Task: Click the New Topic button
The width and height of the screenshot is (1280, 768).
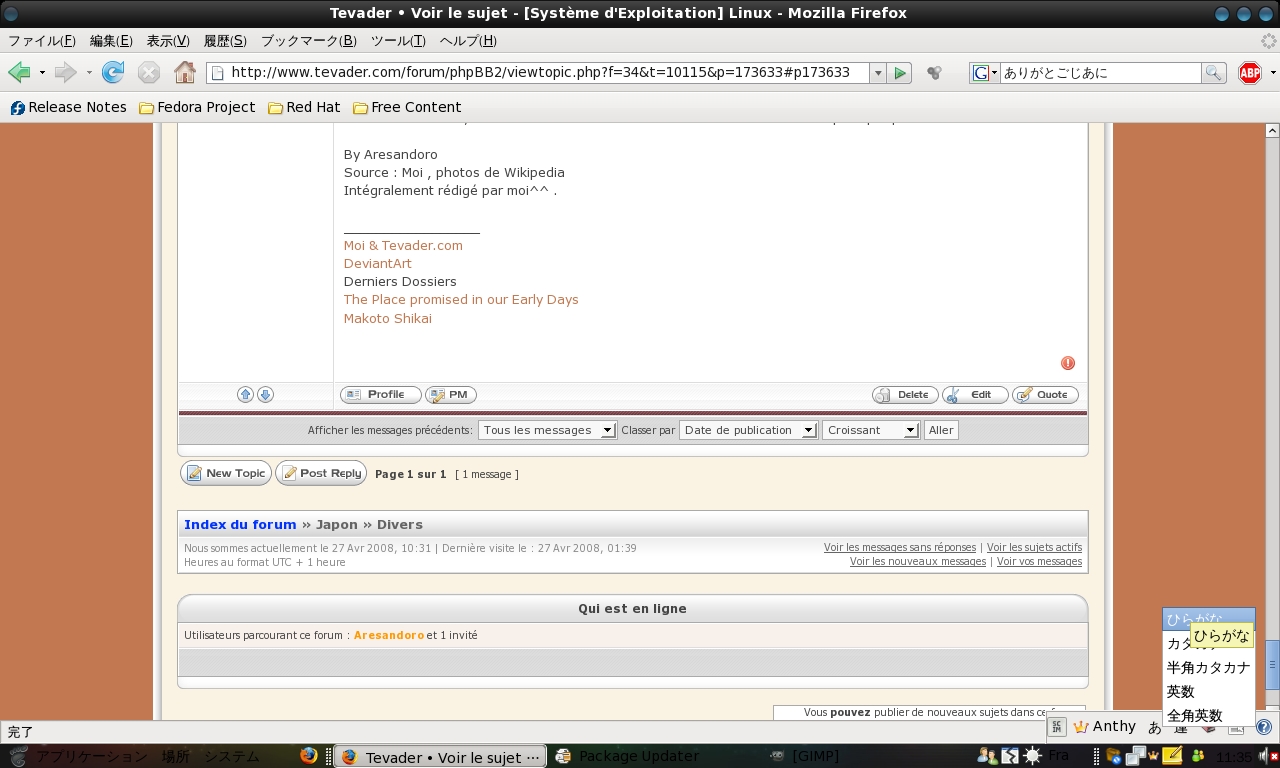Action: tap(226, 473)
